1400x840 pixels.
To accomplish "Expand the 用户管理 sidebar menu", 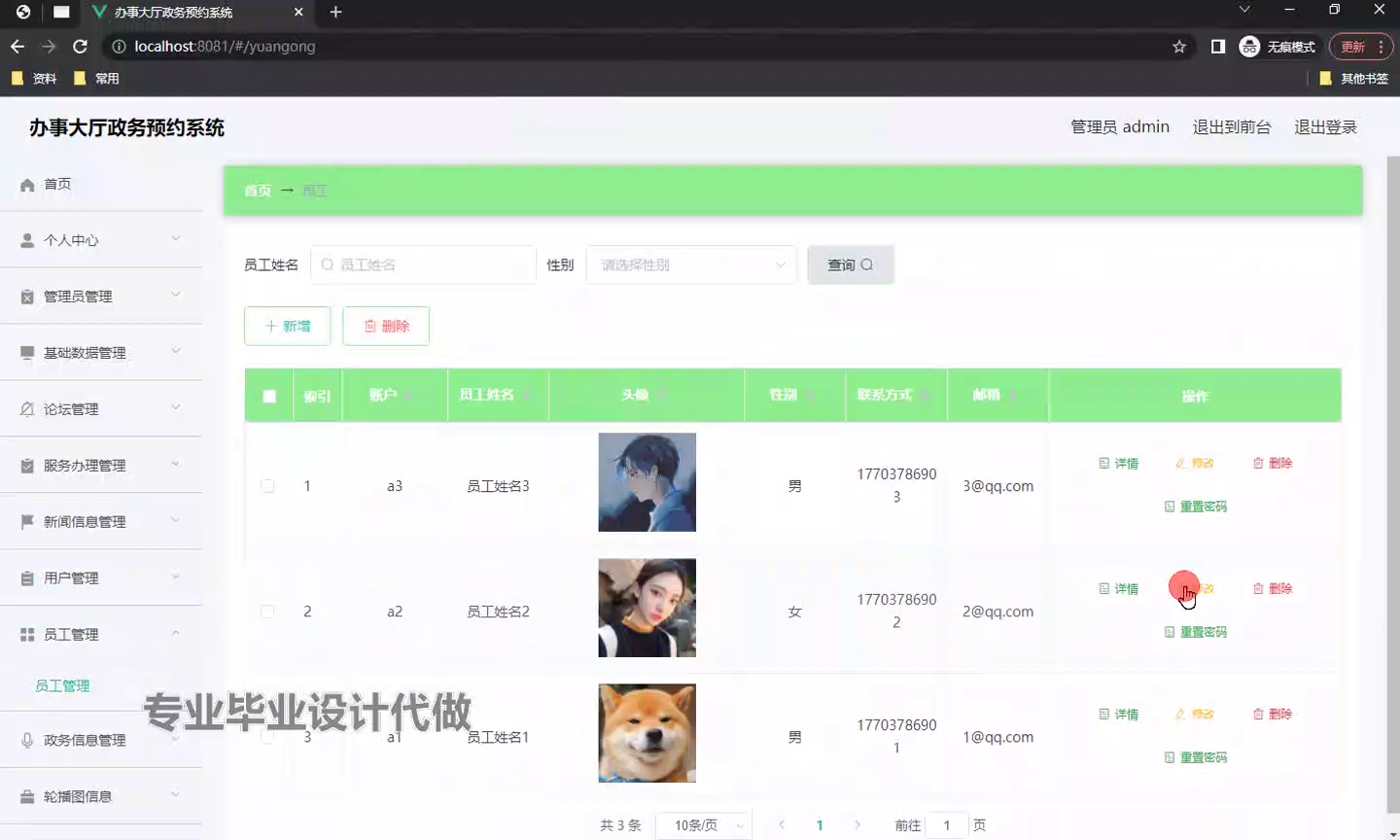I will tap(101, 578).
